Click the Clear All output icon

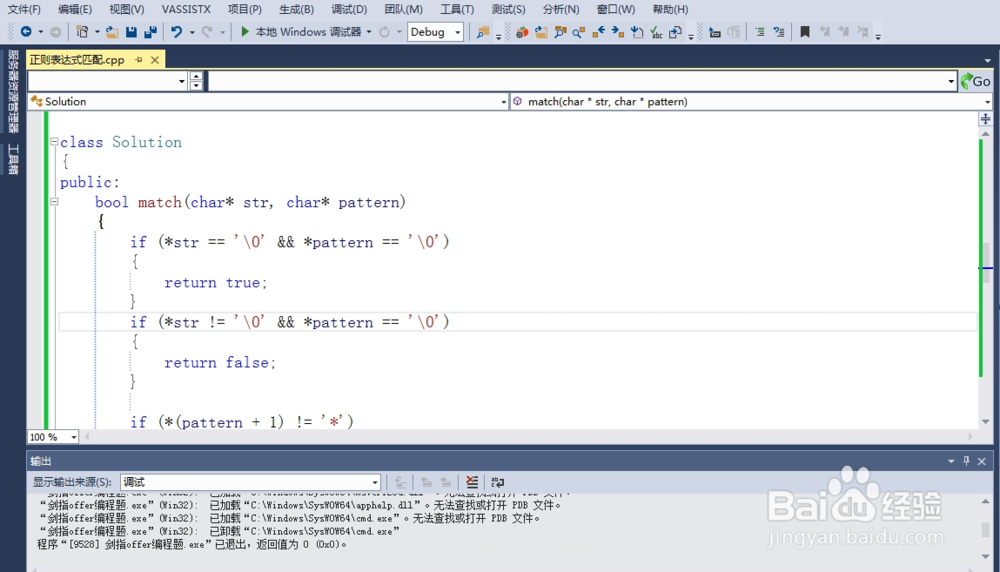point(472,482)
